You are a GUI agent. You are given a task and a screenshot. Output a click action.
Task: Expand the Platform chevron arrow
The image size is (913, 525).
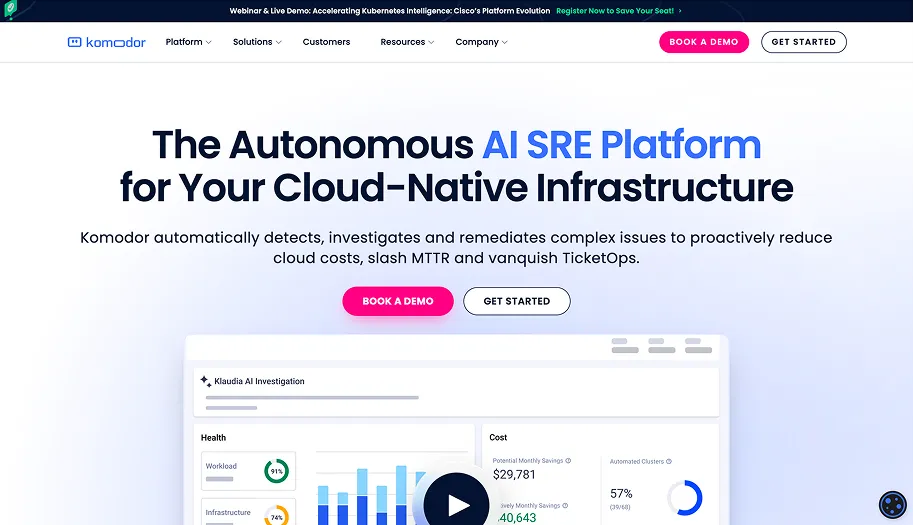coord(208,42)
